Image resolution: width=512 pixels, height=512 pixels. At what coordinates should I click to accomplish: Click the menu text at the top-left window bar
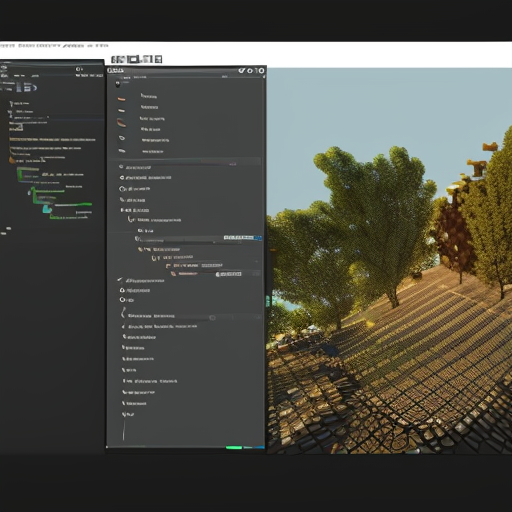(x=54, y=45)
